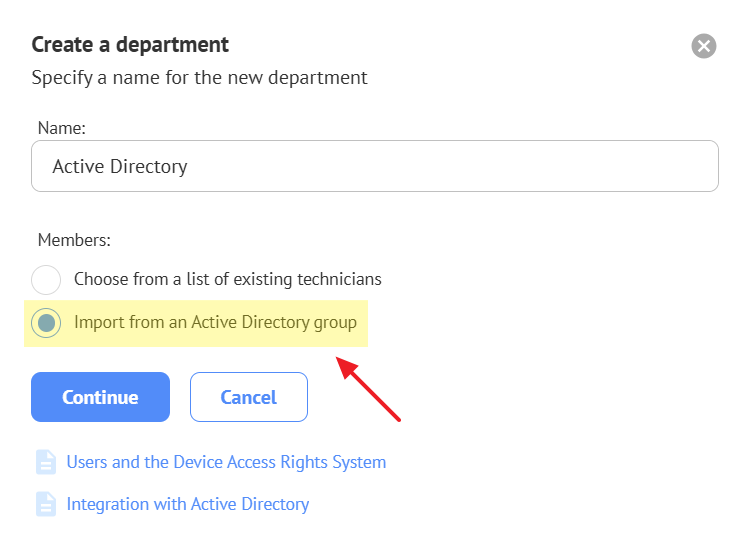Select the Import from Active Directory radio button
Screen dimensions: 749x550
pos(46,323)
